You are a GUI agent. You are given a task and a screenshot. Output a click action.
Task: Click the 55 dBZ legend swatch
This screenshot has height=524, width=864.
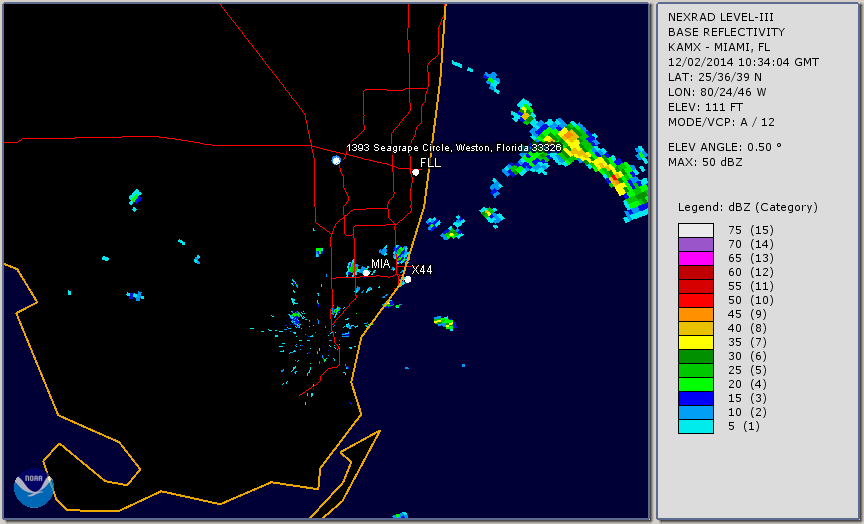coord(696,287)
